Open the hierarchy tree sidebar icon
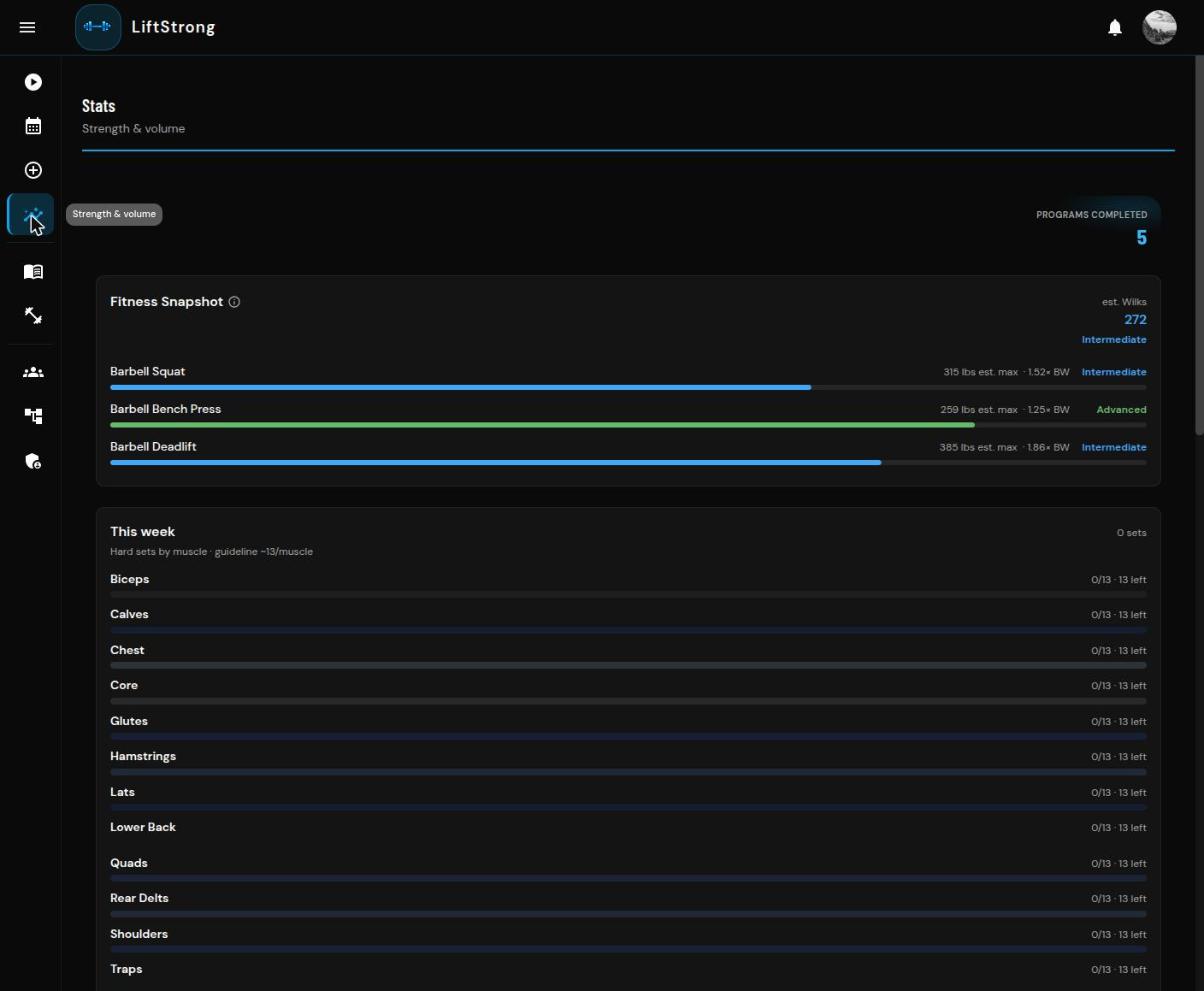 tap(33, 416)
